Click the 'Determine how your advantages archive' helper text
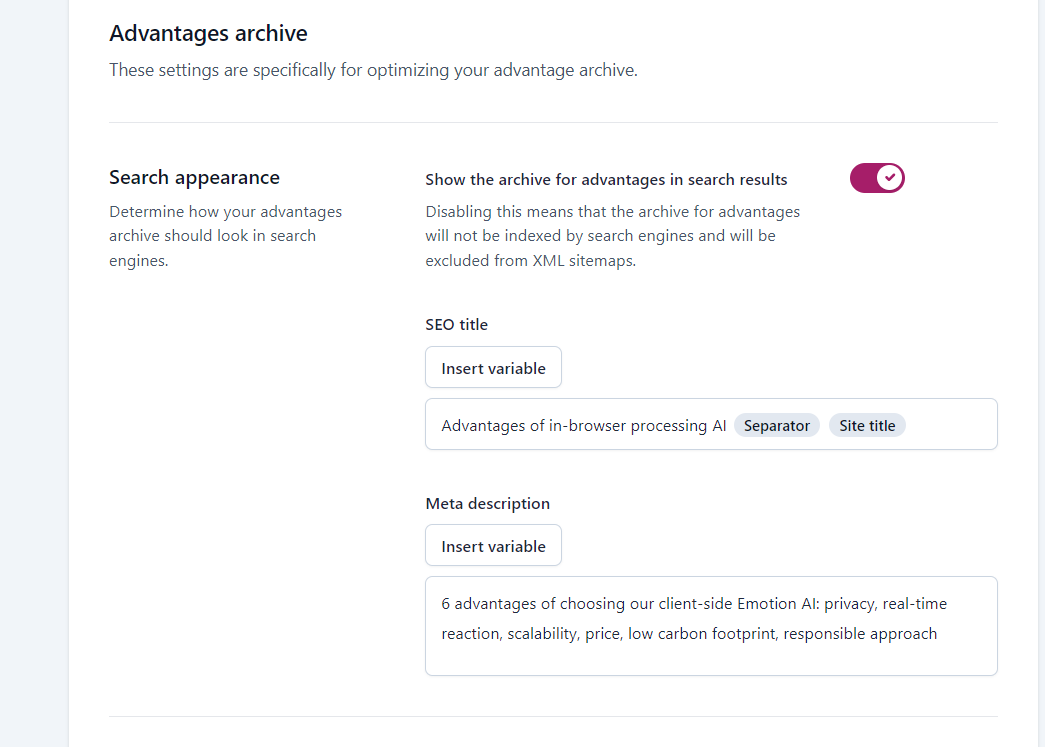 (225, 236)
